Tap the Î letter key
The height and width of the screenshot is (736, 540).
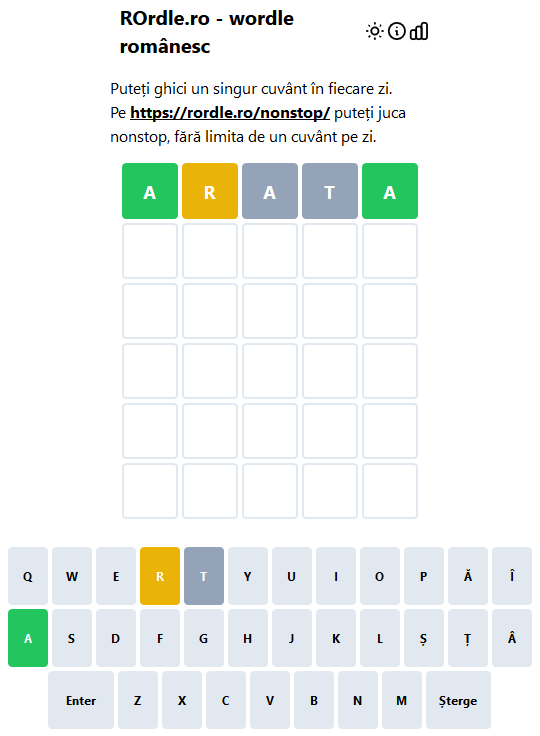(512, 576)
